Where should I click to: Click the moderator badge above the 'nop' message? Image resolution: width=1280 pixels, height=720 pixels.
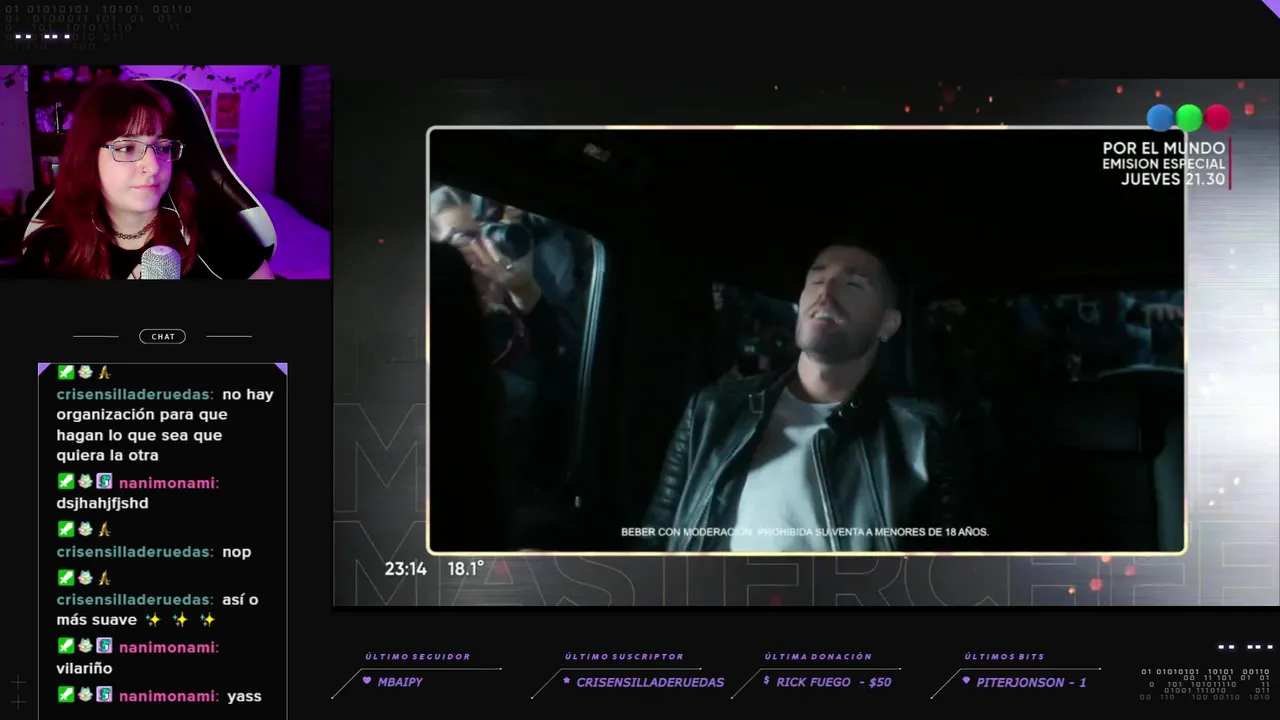tap(65, 528)
